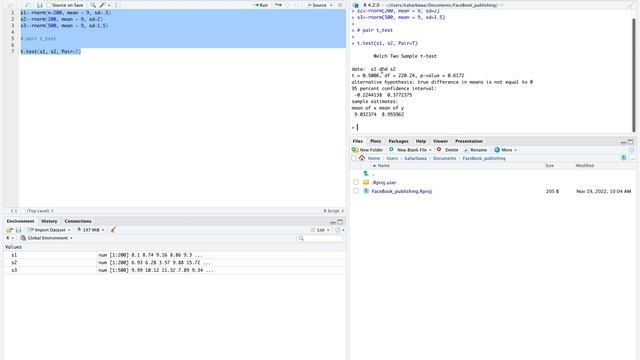The height and width of the screenshot is (360, 640).
Task: Minimize the Environment pane
Action: [x=333, y=222]
